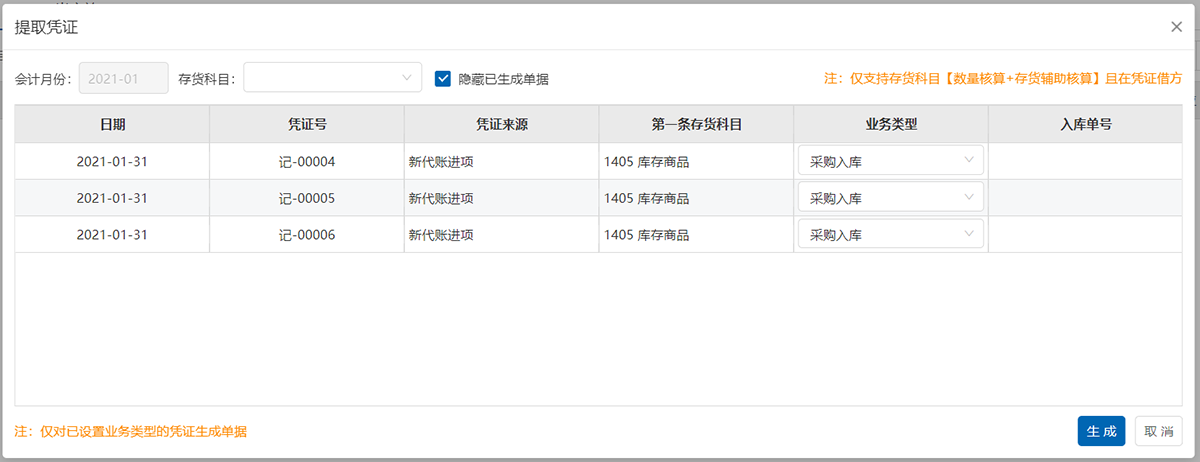Click the 生成 button

point(1101,431)
